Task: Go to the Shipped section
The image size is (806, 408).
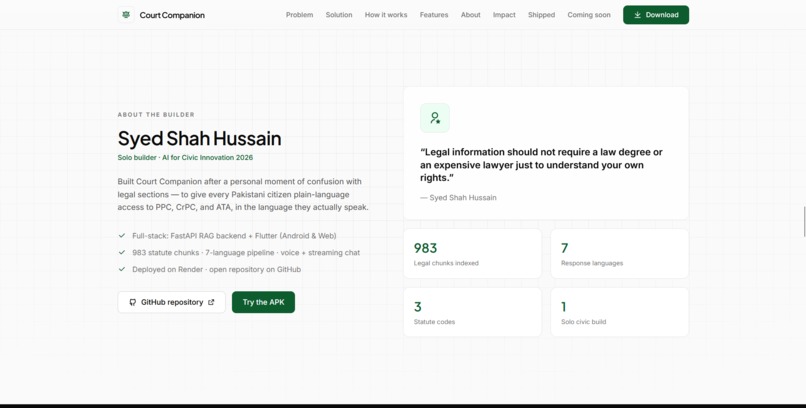Action: (541, 15)
